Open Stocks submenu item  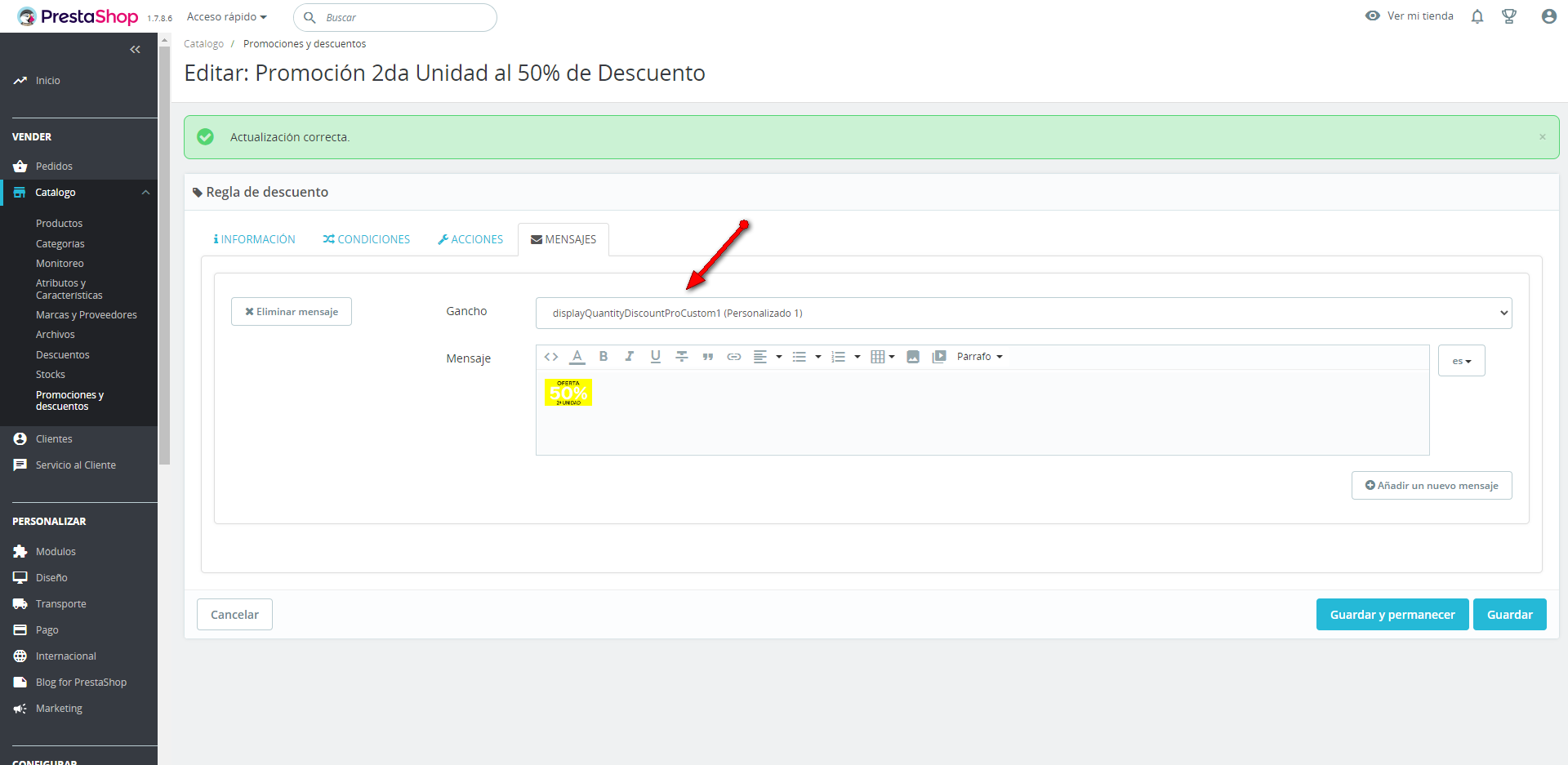51,375
